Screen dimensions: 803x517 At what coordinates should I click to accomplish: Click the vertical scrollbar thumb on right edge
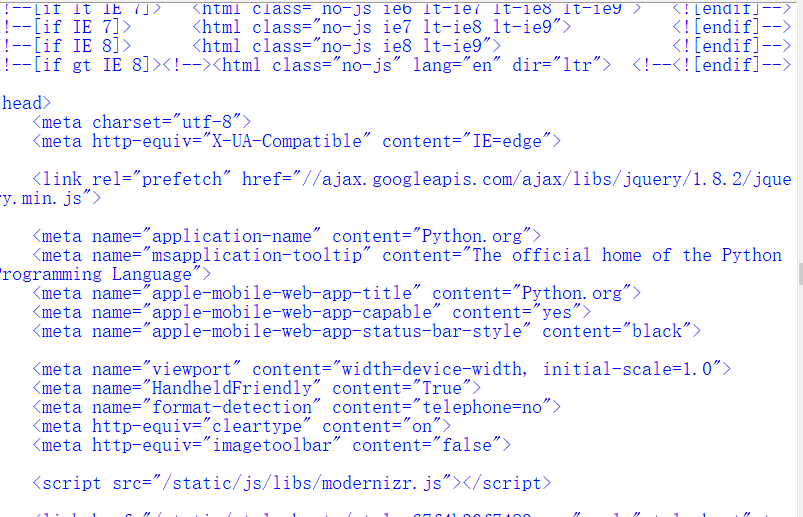800,273
